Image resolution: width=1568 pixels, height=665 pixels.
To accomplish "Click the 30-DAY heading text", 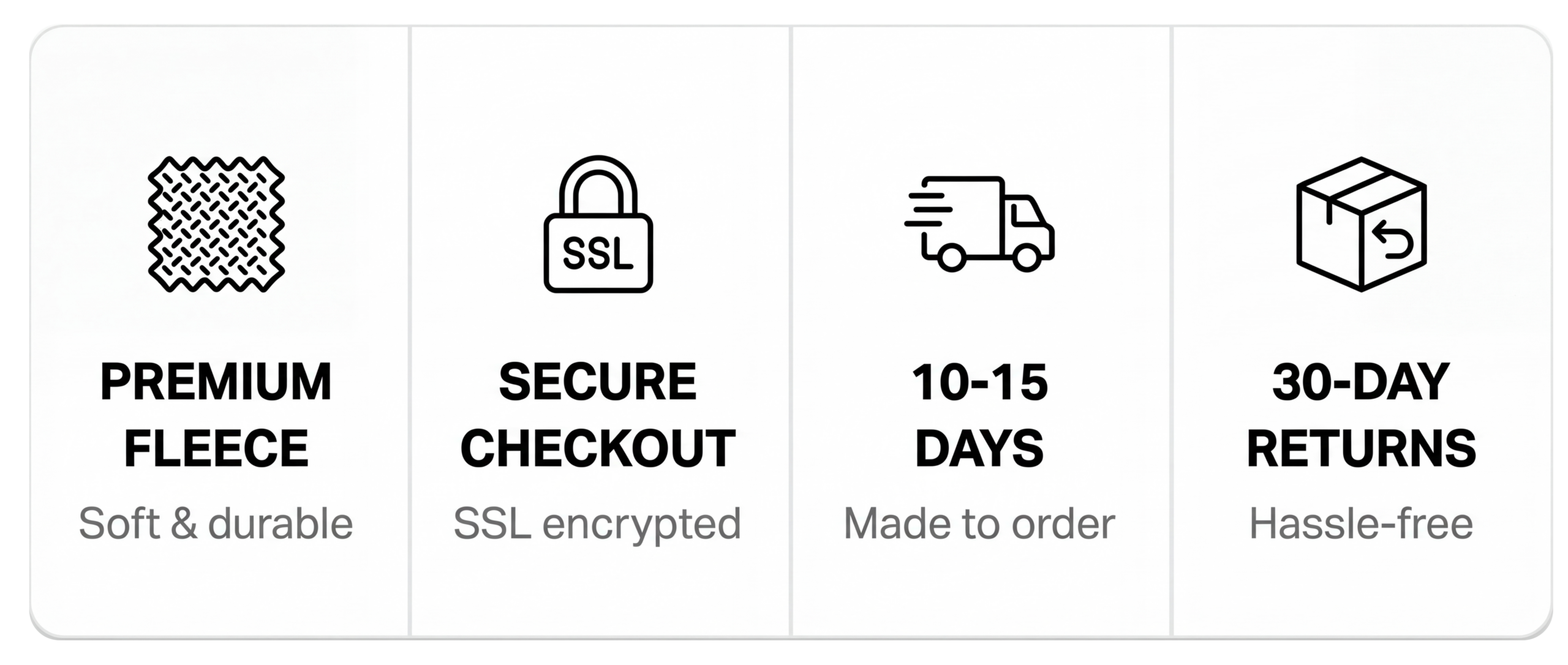I will pyautogui.click(x=1361, y=383).
